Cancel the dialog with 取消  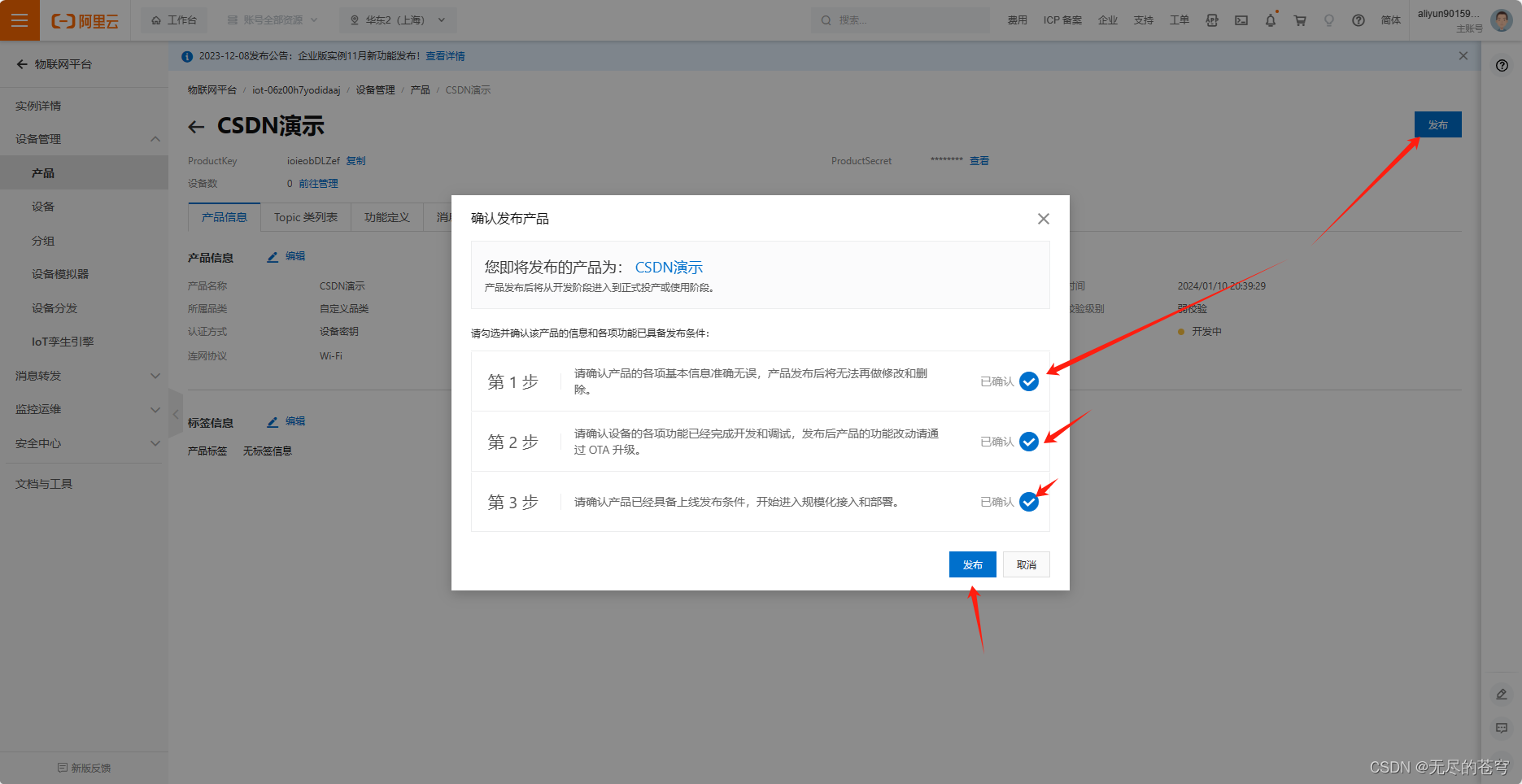click(x=1027, y=564)
